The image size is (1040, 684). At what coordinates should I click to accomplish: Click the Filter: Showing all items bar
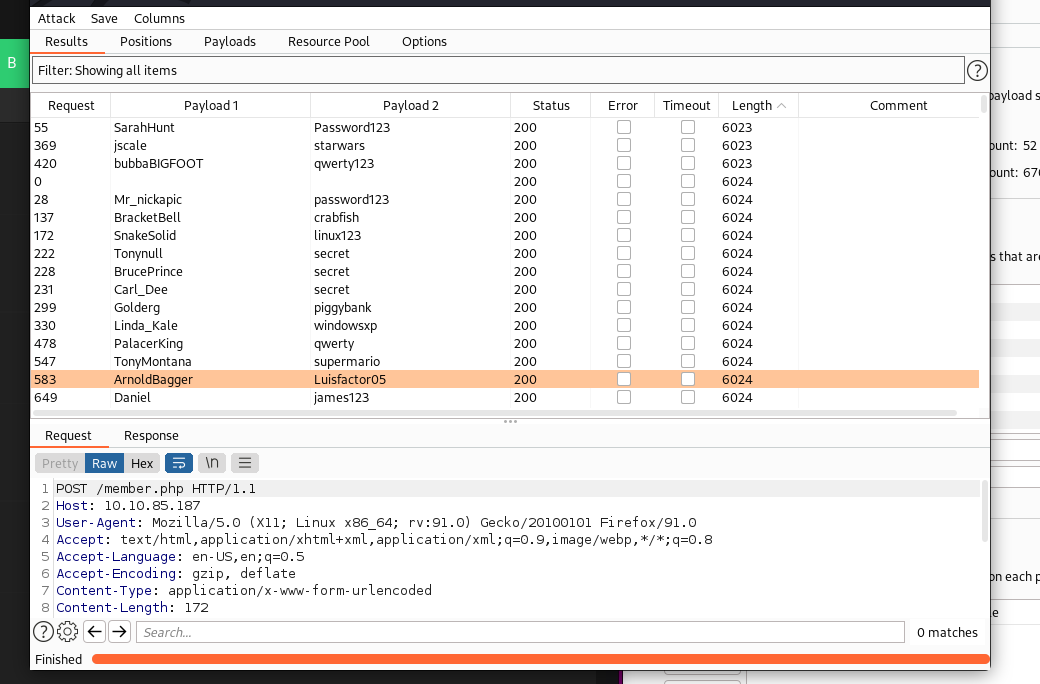point(497,71)
